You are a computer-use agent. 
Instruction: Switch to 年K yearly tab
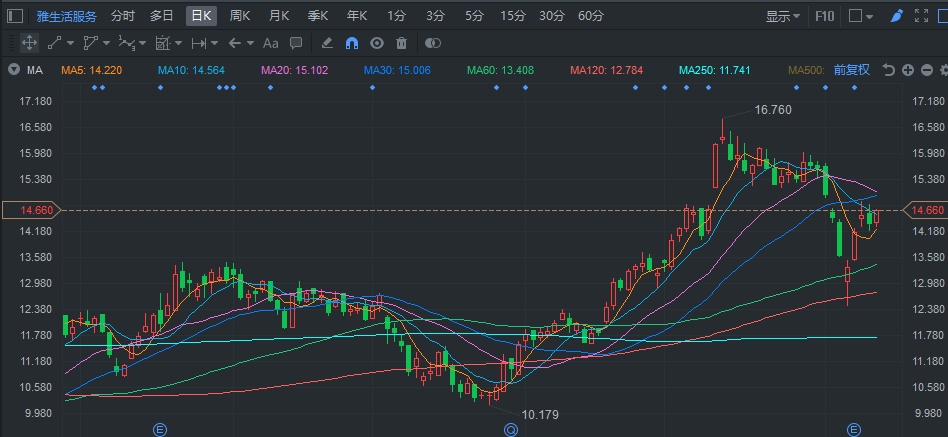pos(357,16)
